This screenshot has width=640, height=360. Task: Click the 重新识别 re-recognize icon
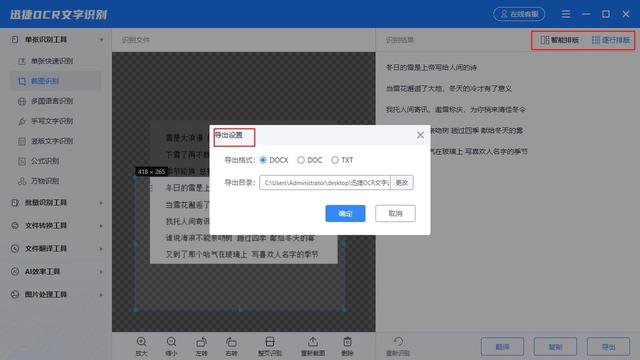pyautogui.click(x=398, y=342)
